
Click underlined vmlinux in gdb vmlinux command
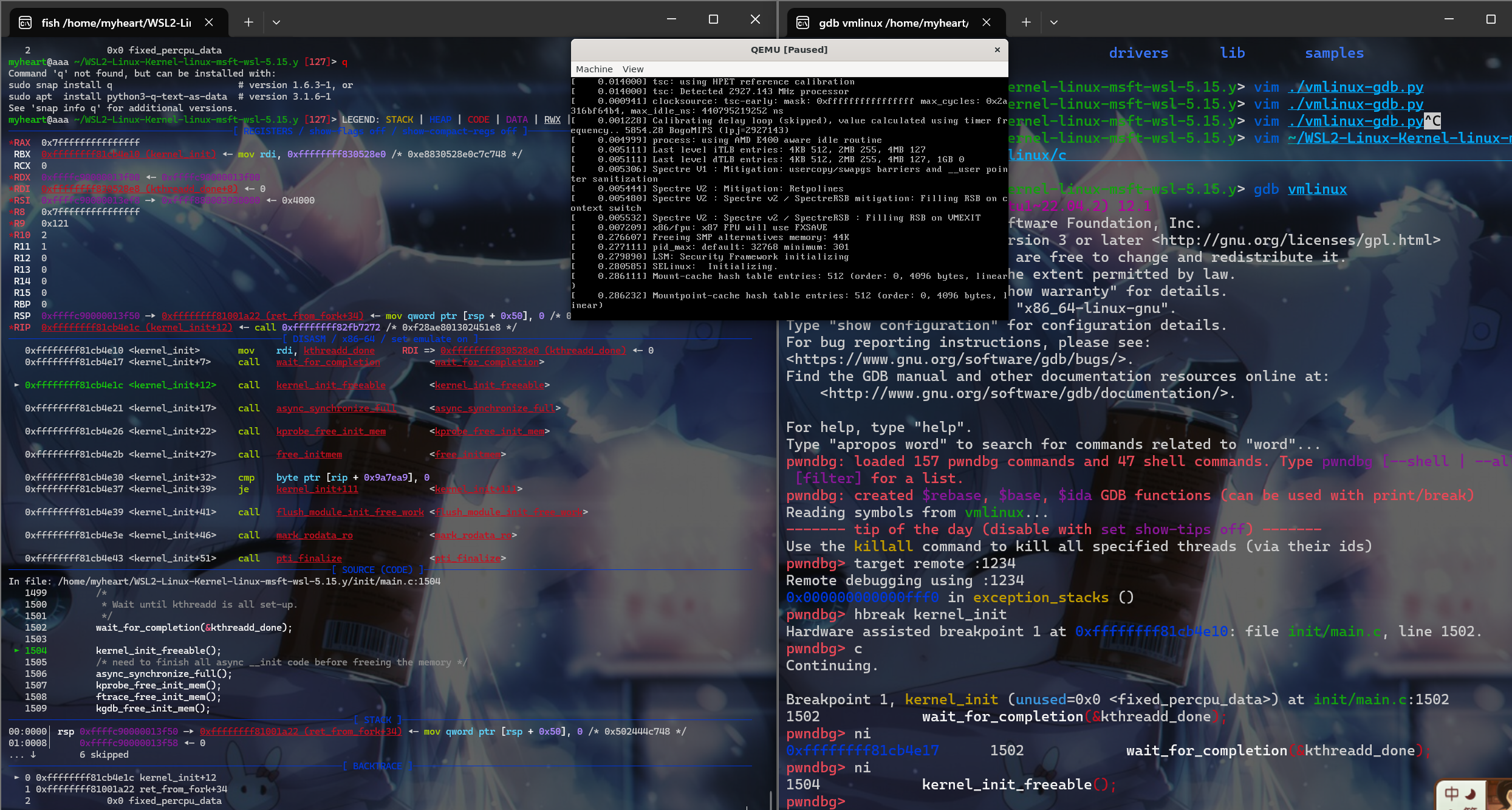(1317, 190)
